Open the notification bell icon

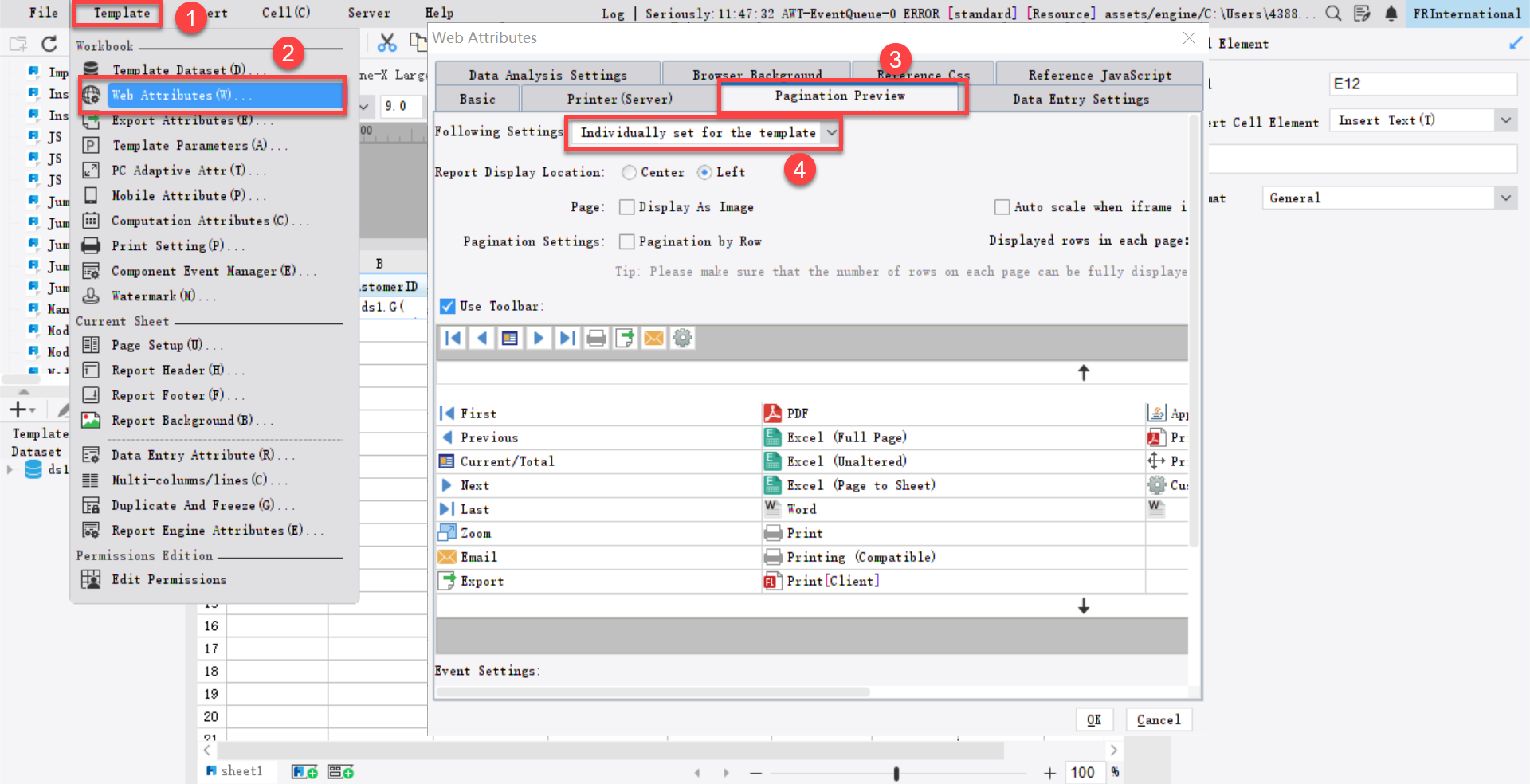click(1391, 13)
